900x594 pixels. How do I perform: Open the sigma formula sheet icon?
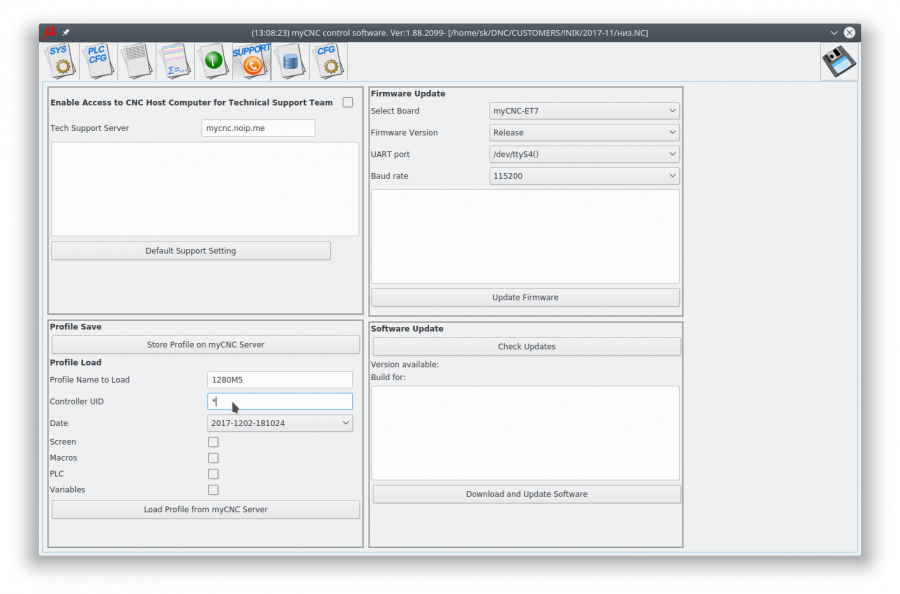[x=174, y=61]
